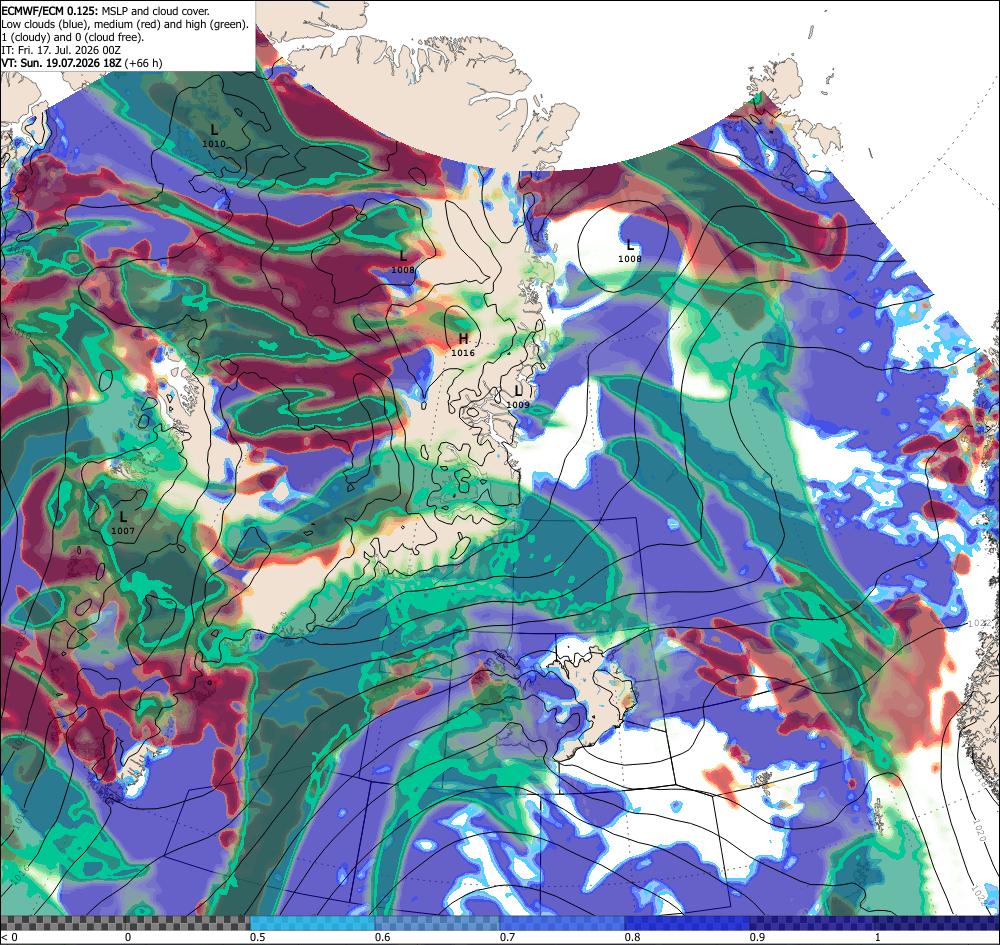Click the "L" marker above the 1010 value
Image resolution: width=1000 pixels, height=945 pixels.
tap(214, 130)
